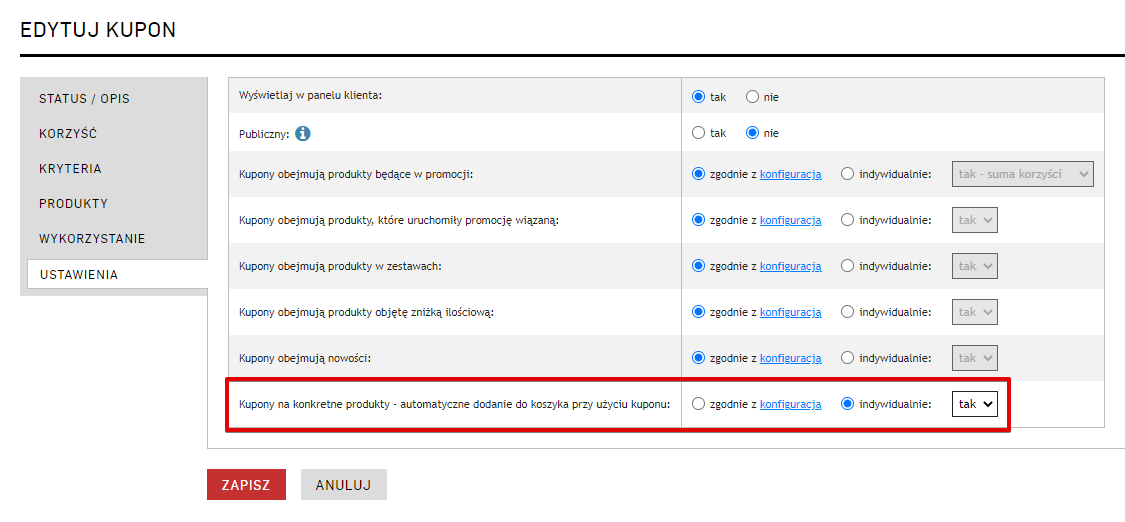Go to the KRYTERIA tab
Viewport: 1125px width, 522px height.
(70, 169)
